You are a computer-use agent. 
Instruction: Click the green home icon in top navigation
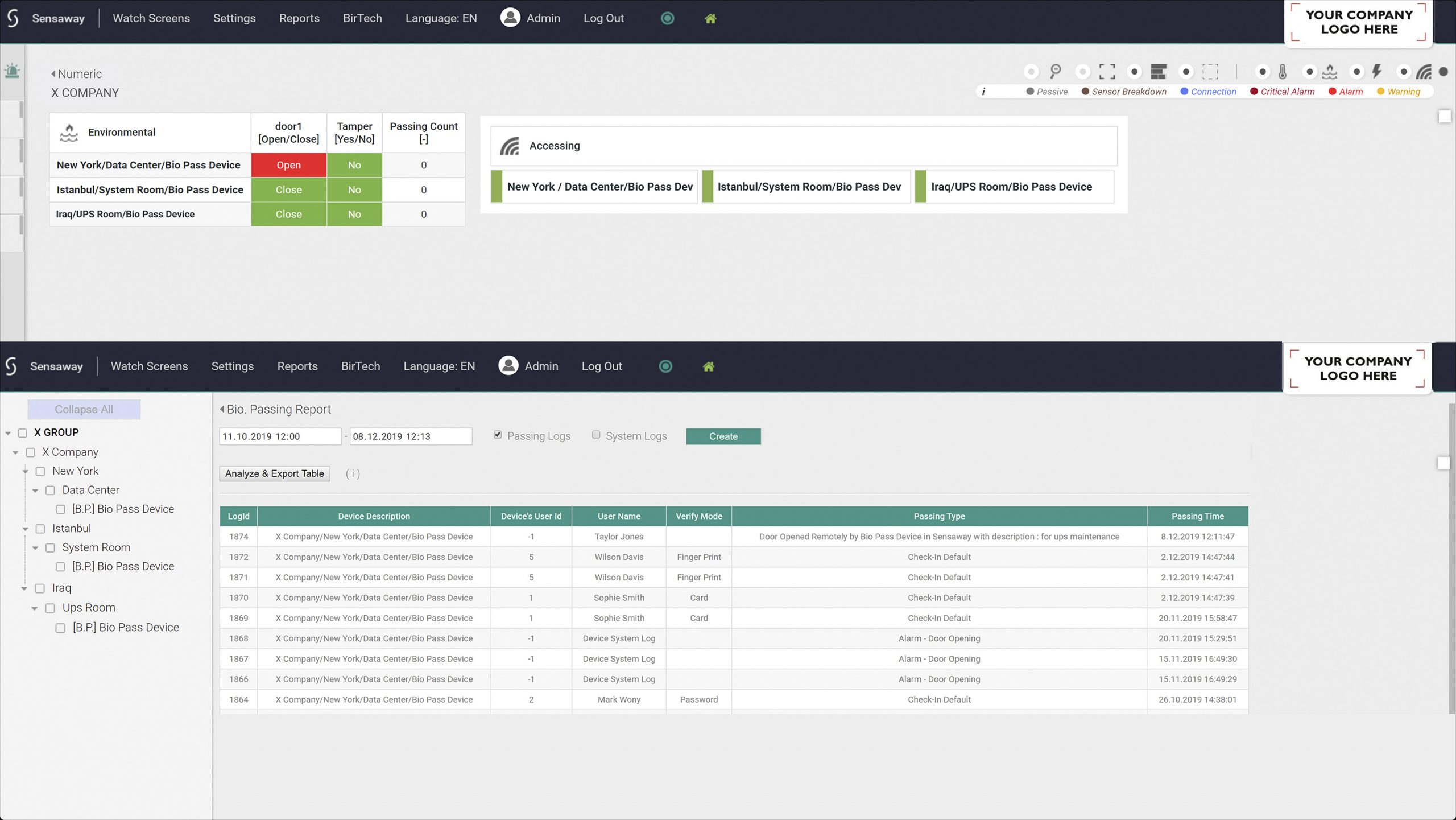(710, 18)
